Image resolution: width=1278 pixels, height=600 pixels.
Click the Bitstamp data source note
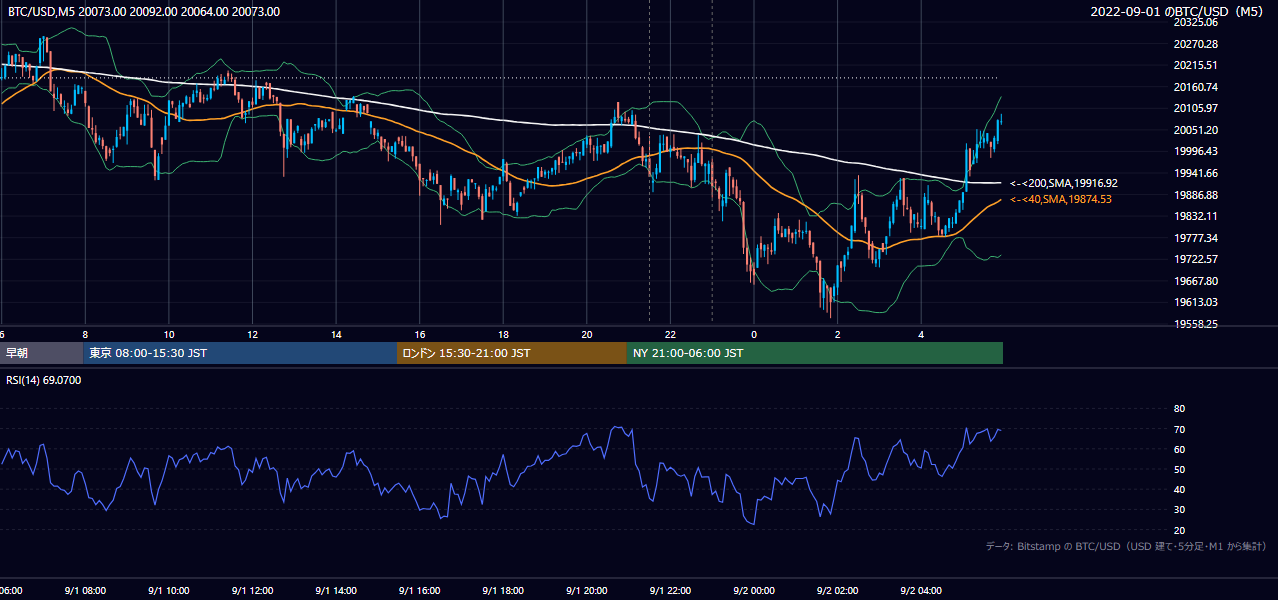(1126, 546)
